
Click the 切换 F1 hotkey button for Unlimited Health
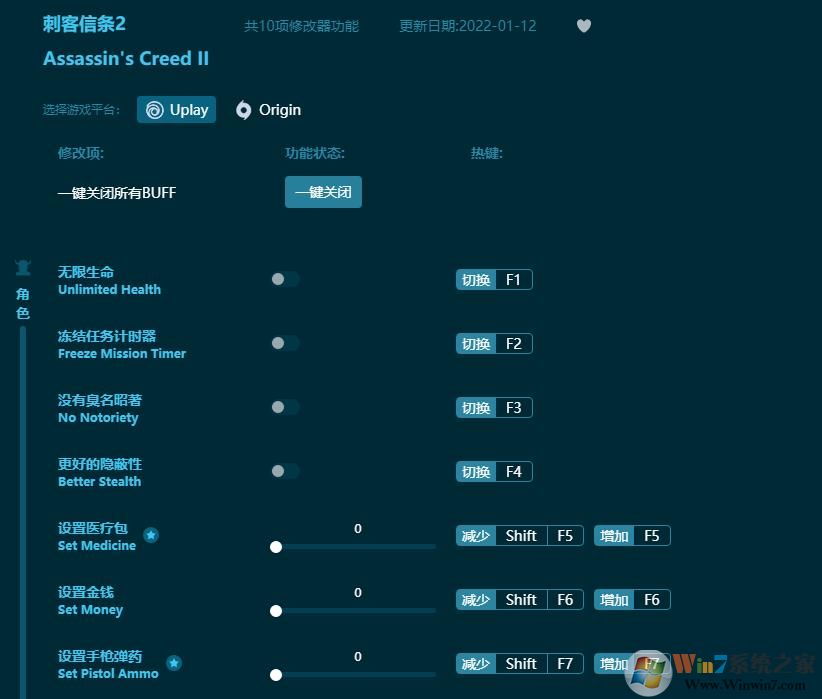point(494,280)
